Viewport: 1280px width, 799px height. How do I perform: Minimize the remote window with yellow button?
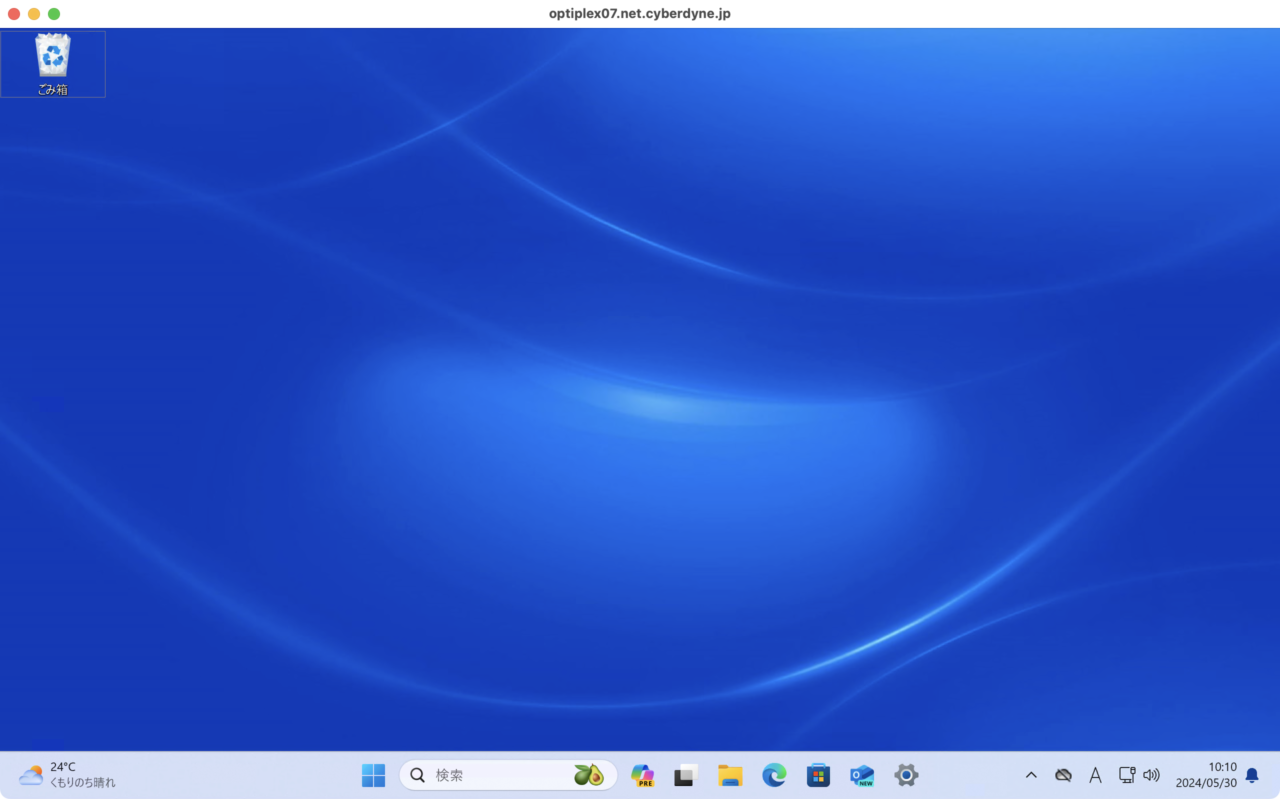(x=34, y=14)
